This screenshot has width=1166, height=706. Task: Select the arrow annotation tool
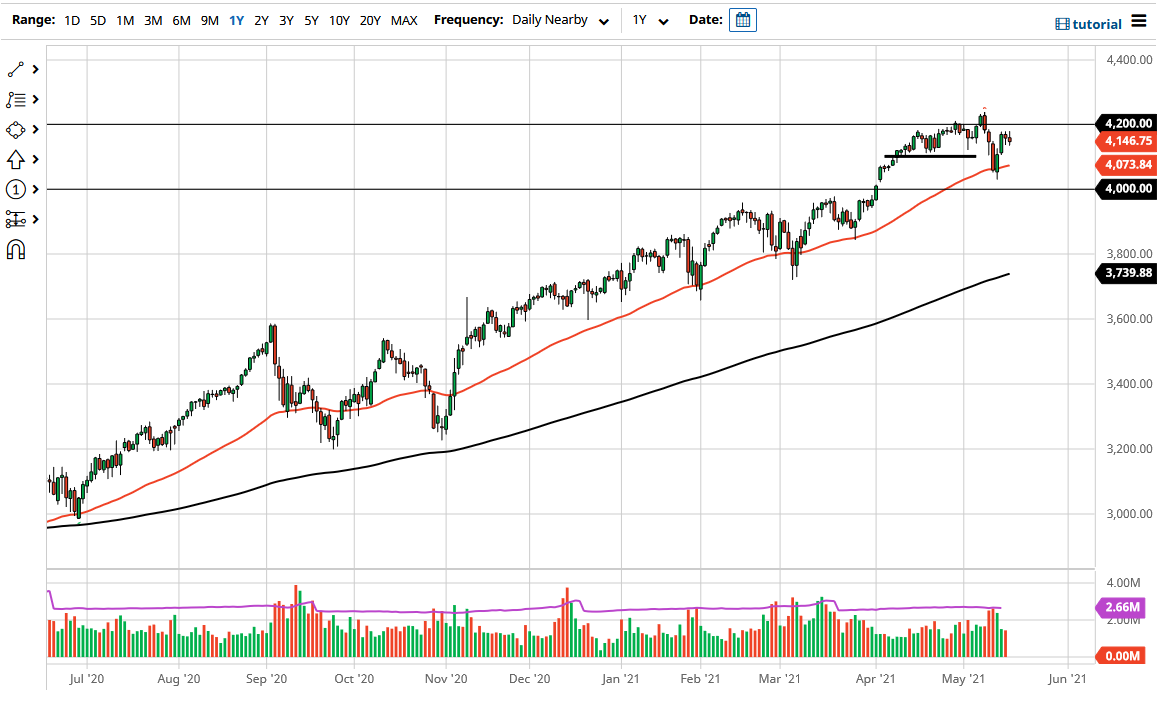click(x=15, y=159)
